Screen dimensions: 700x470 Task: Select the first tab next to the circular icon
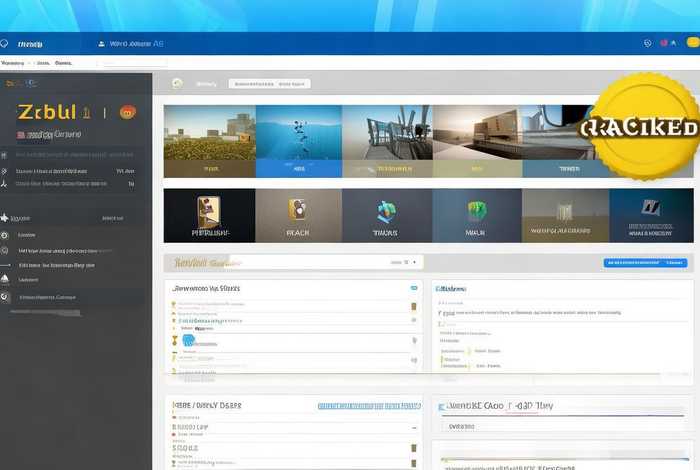[x=206, y=85]
